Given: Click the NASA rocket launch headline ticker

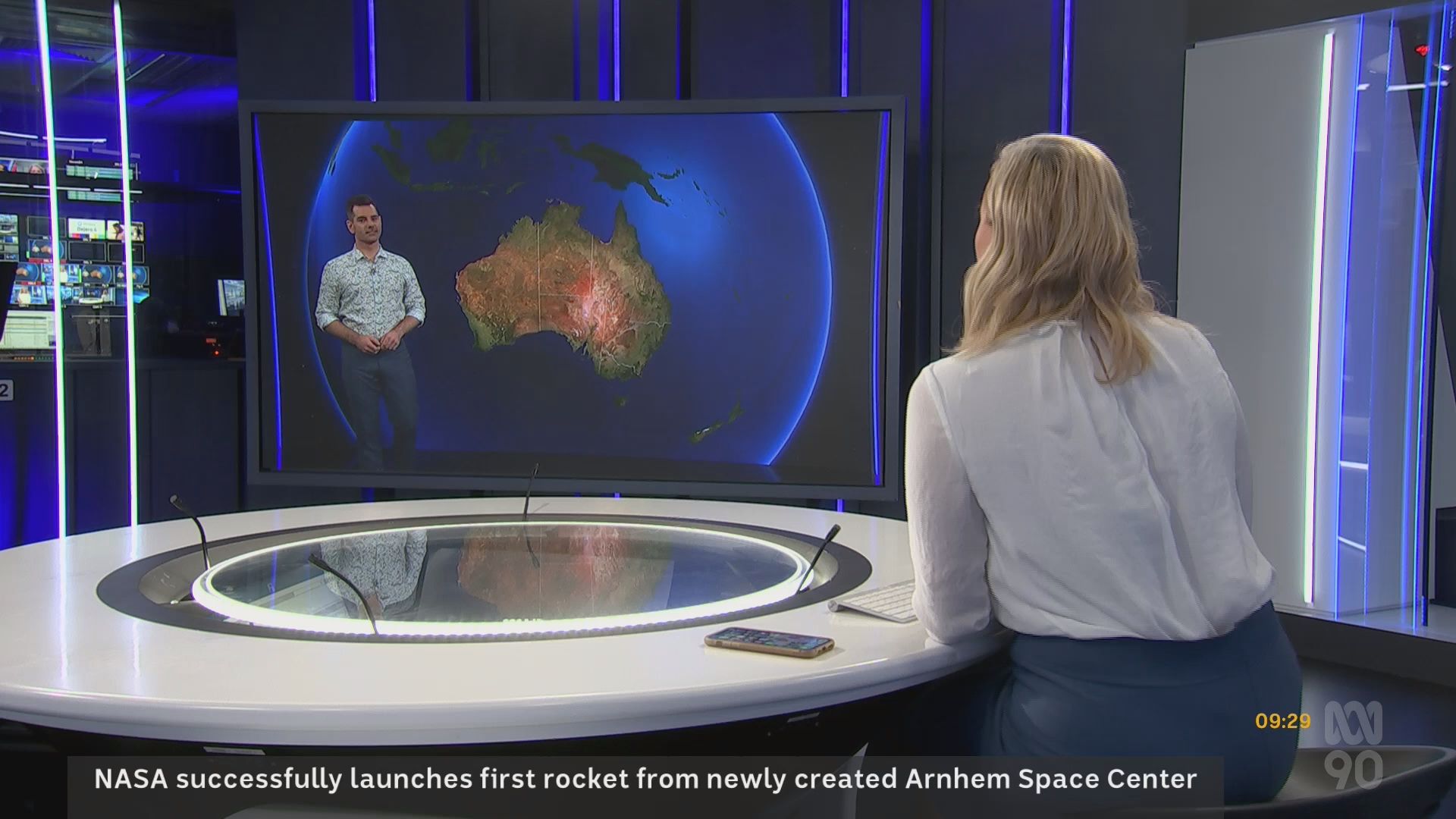Looking at the screenshot, I should pyautogui.click(x=645, y=779).
